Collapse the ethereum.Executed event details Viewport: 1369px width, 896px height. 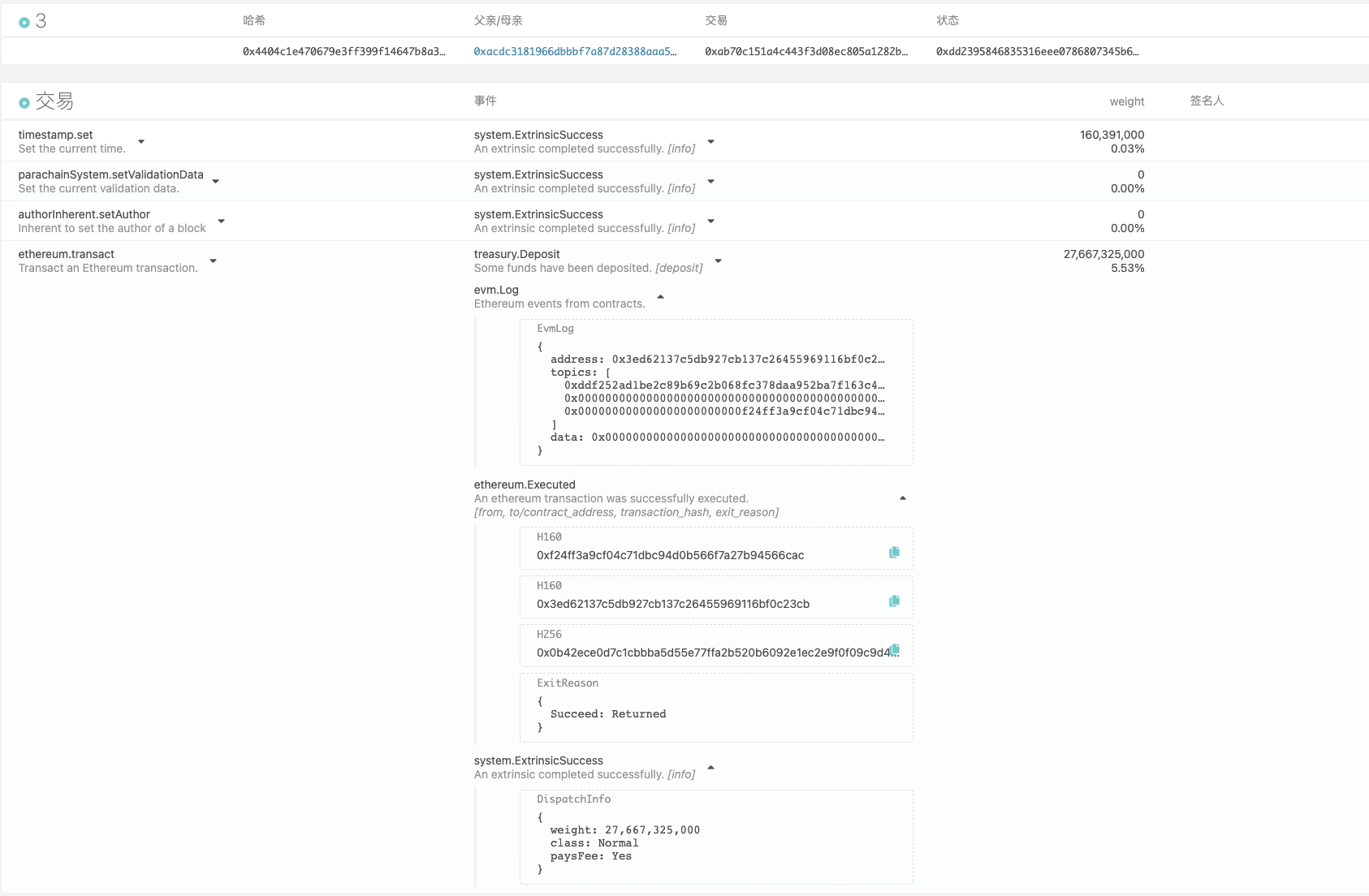coord(903,498)
